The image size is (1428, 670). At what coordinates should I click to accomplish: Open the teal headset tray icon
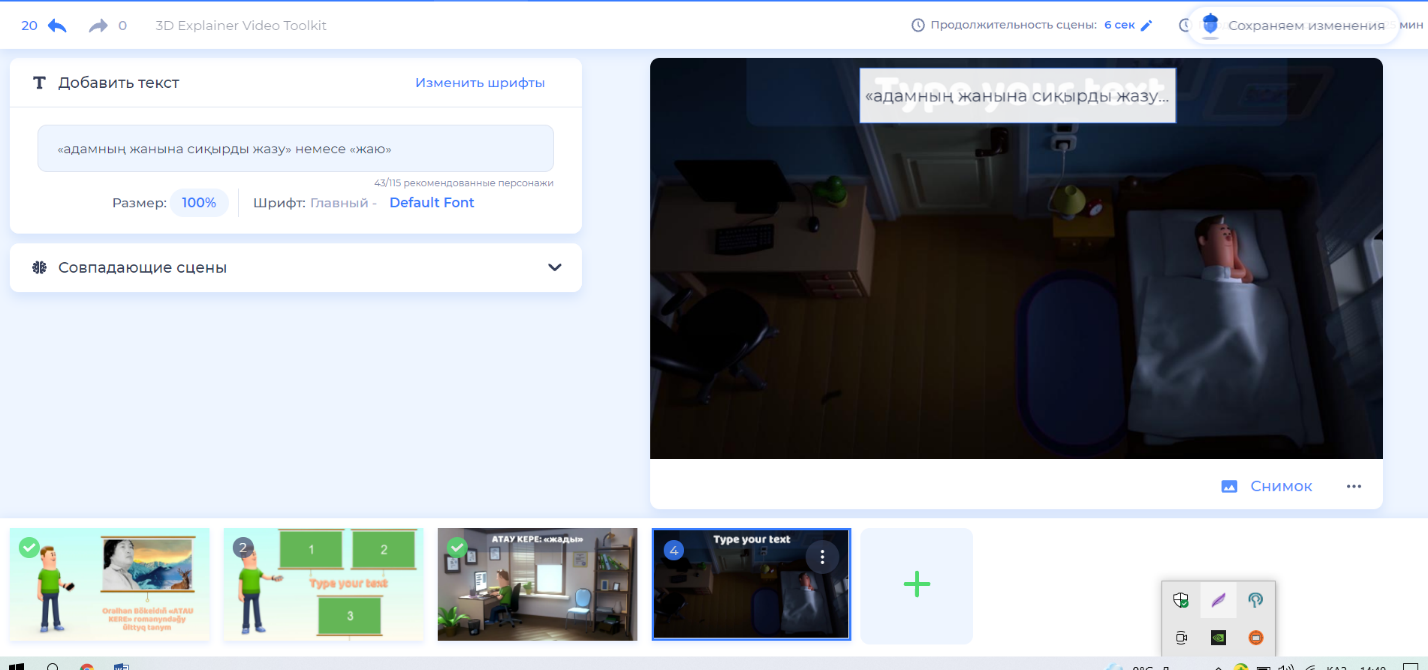[1255, 600]
